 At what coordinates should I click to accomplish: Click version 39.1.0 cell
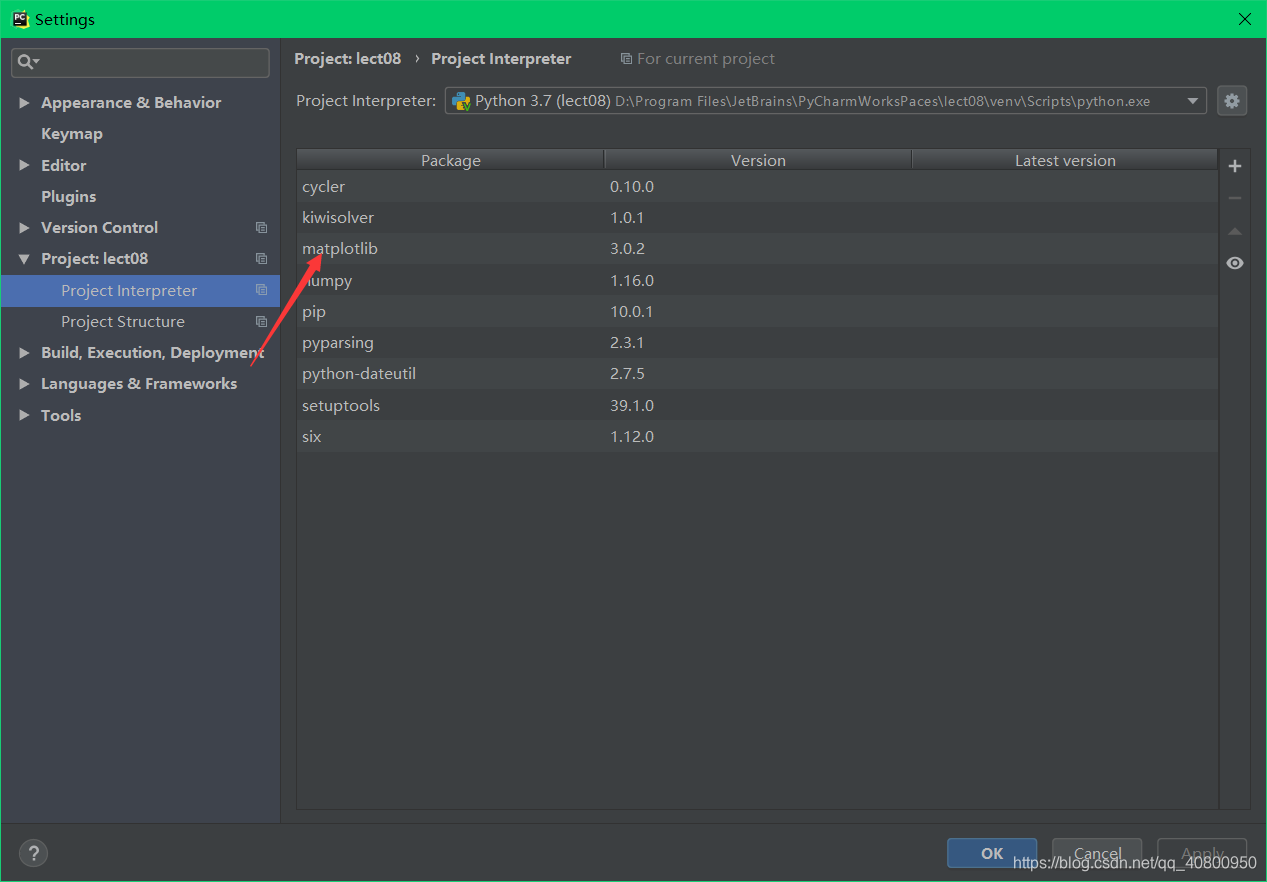tap(632, 405)
